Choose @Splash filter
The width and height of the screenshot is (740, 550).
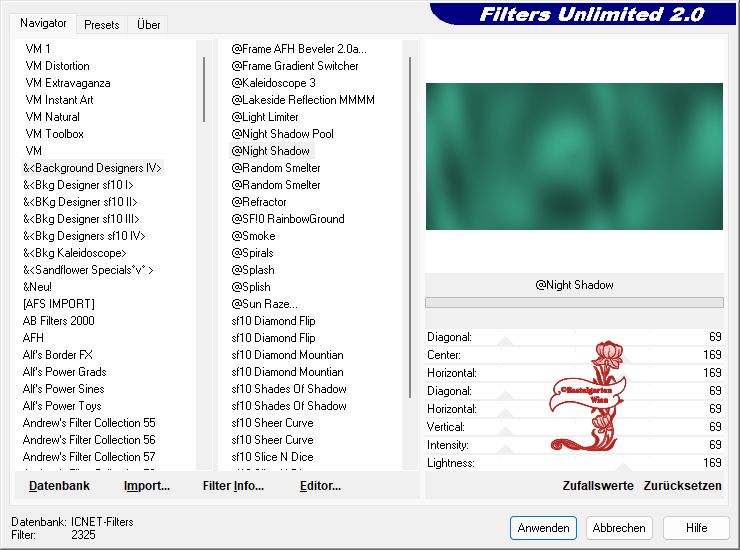(253, 270)
